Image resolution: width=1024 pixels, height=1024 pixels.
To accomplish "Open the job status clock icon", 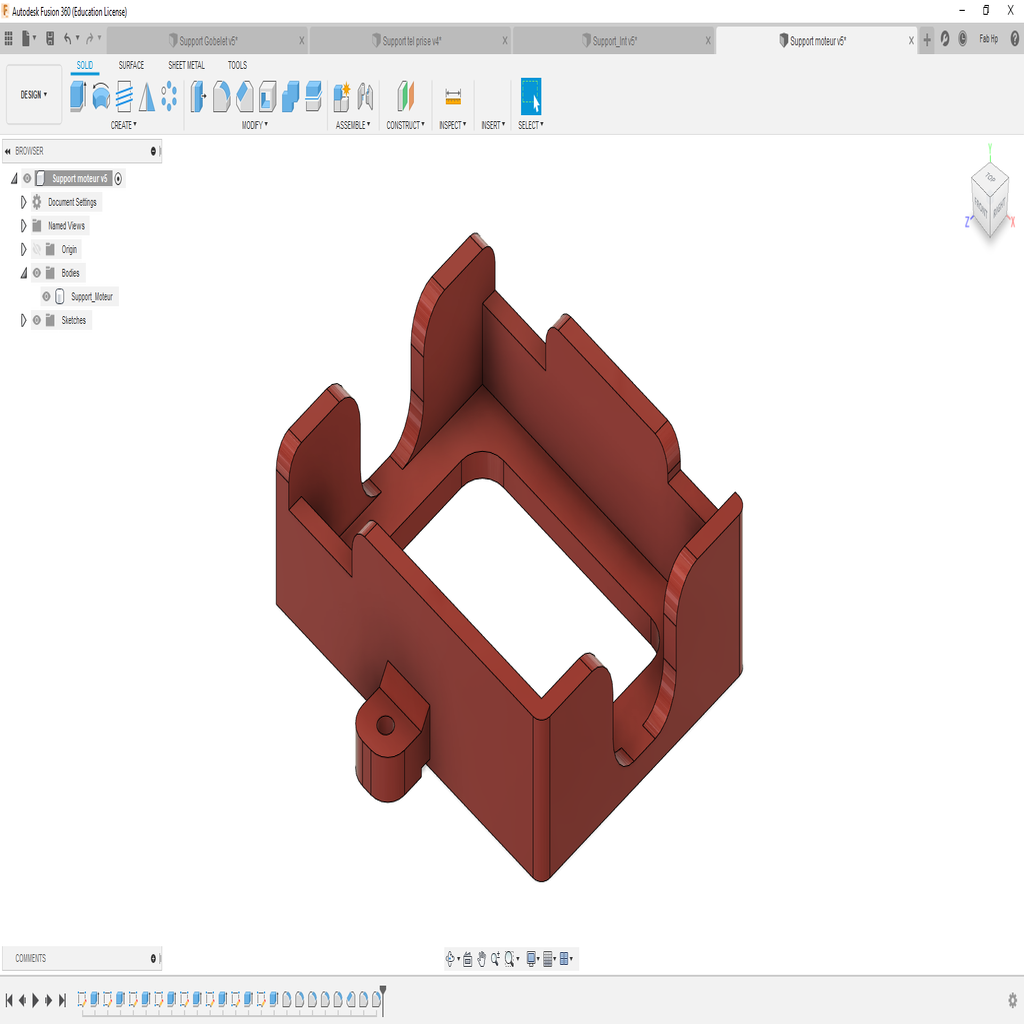I will [963, 39].
